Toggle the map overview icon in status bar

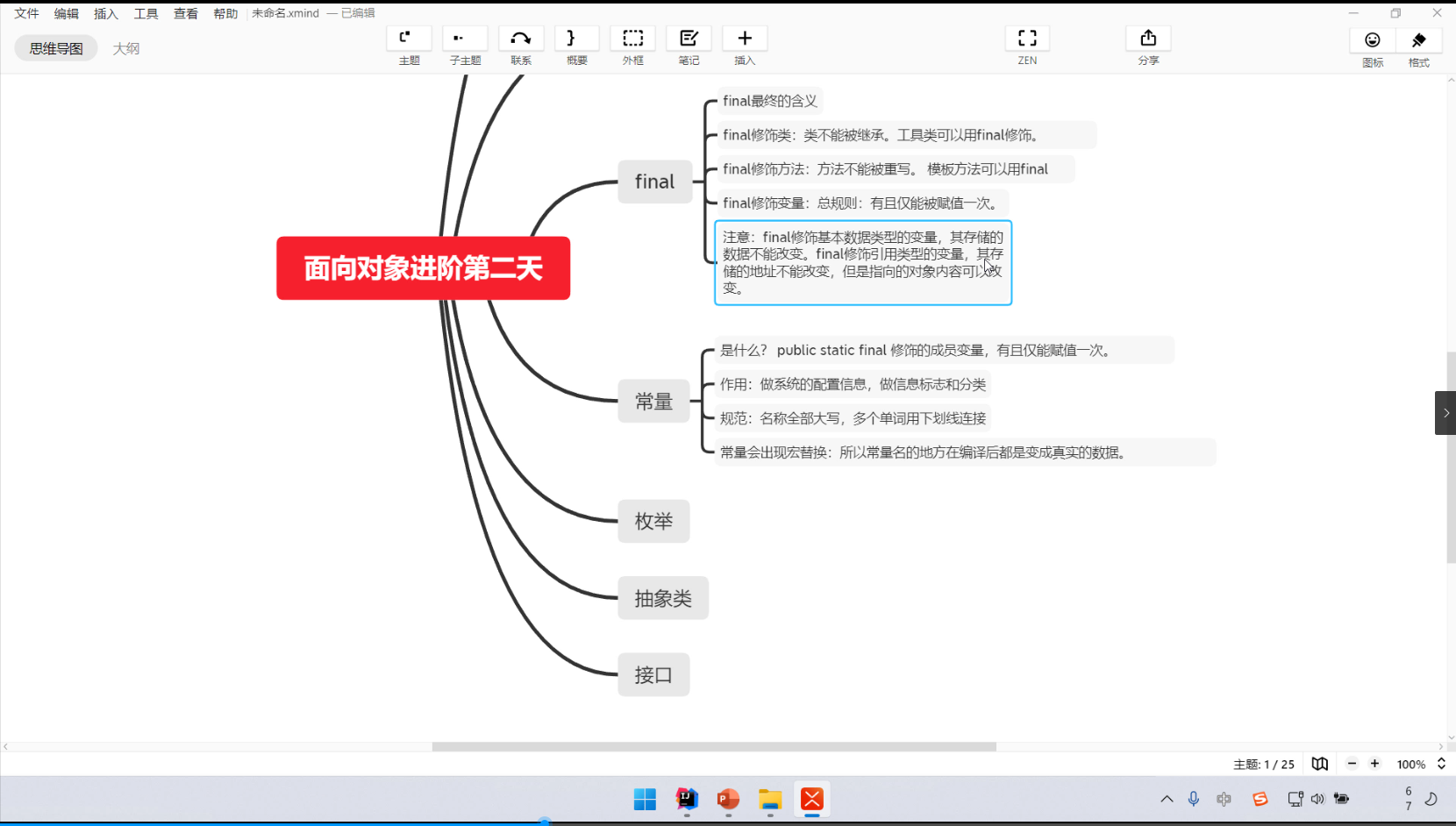(x=1320, y=764)
